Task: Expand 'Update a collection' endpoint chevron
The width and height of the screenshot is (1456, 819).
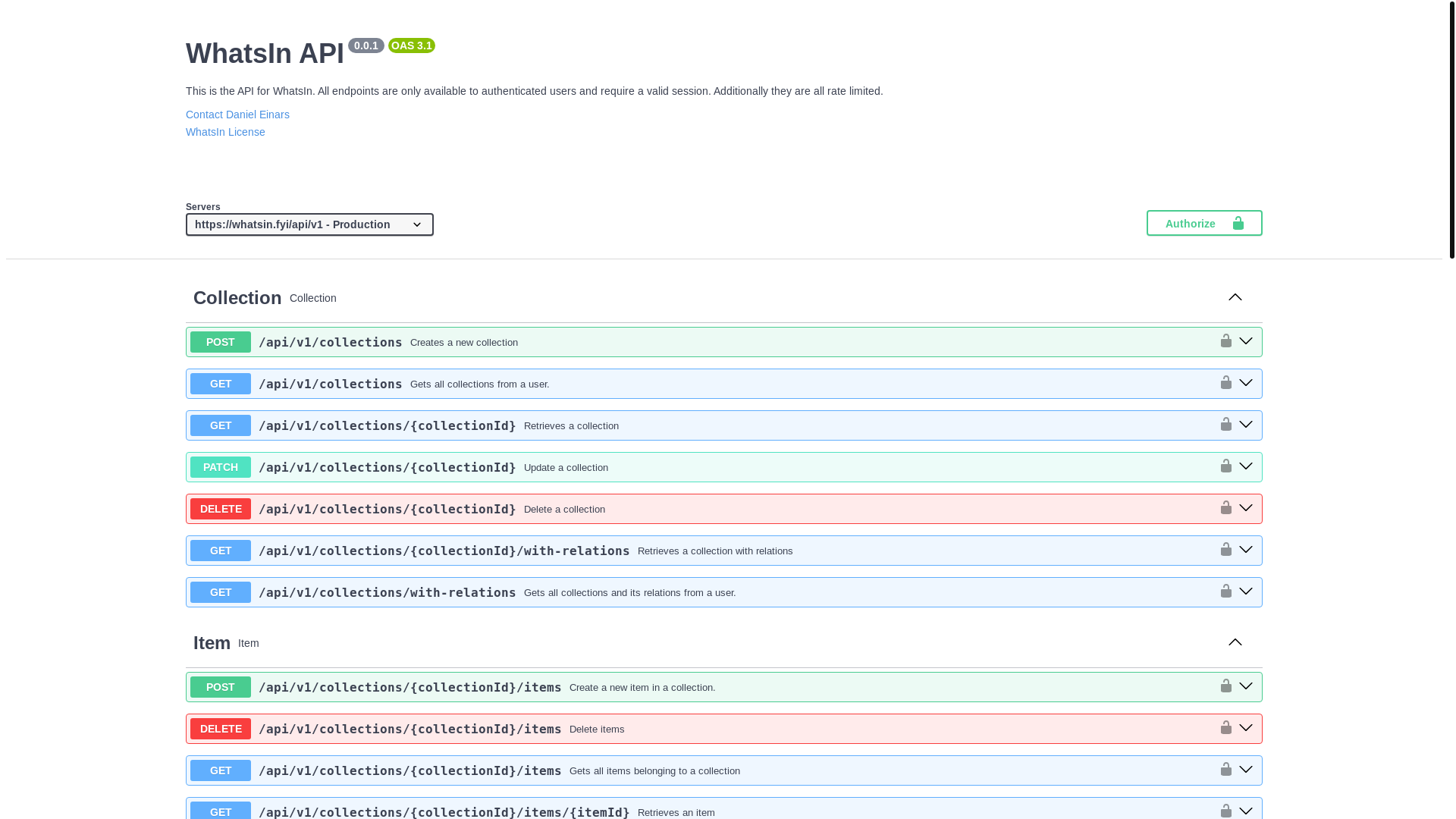Action: click(x=1246, y=466)
